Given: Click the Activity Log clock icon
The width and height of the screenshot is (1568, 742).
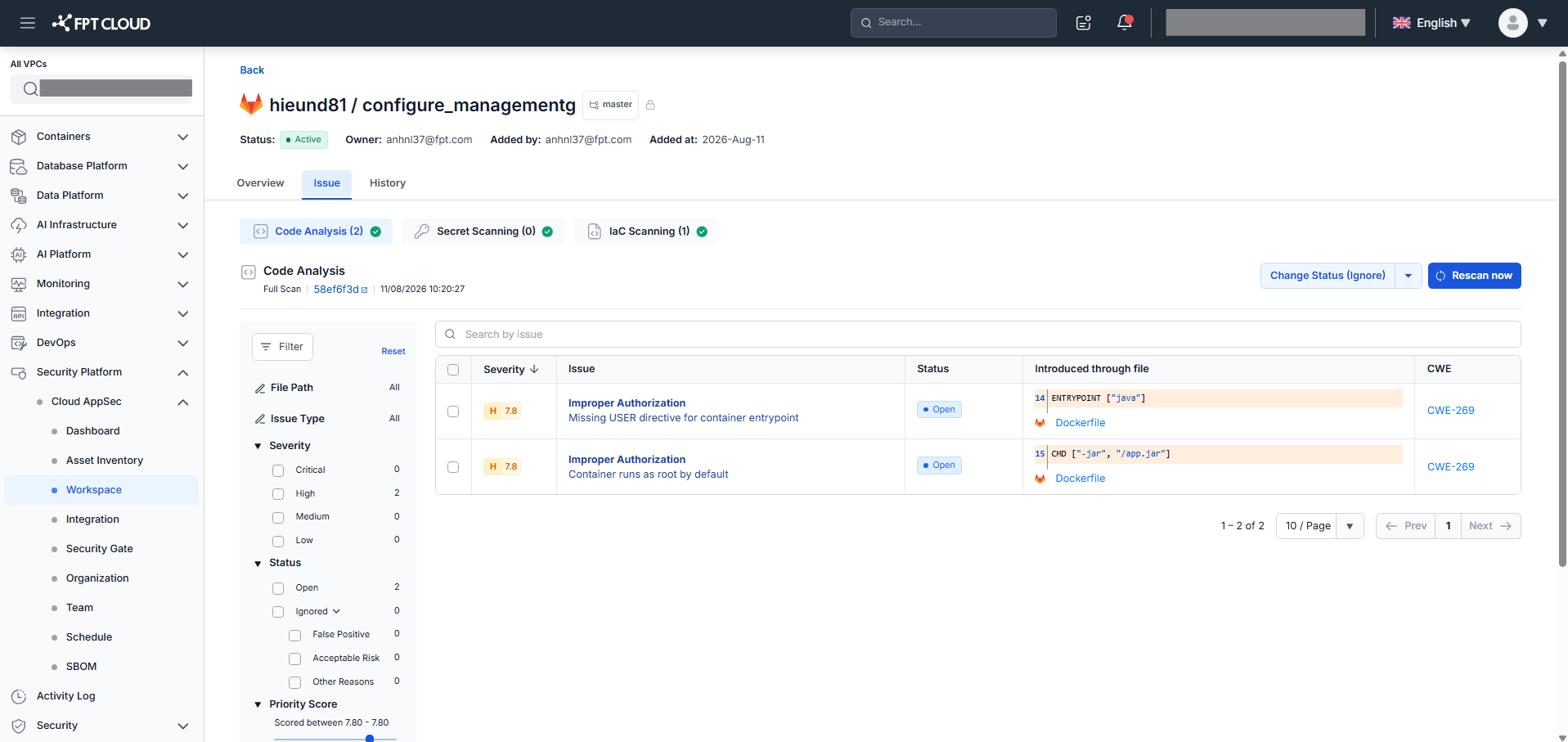Looking at the screenshot, I should tap(19, 696).
